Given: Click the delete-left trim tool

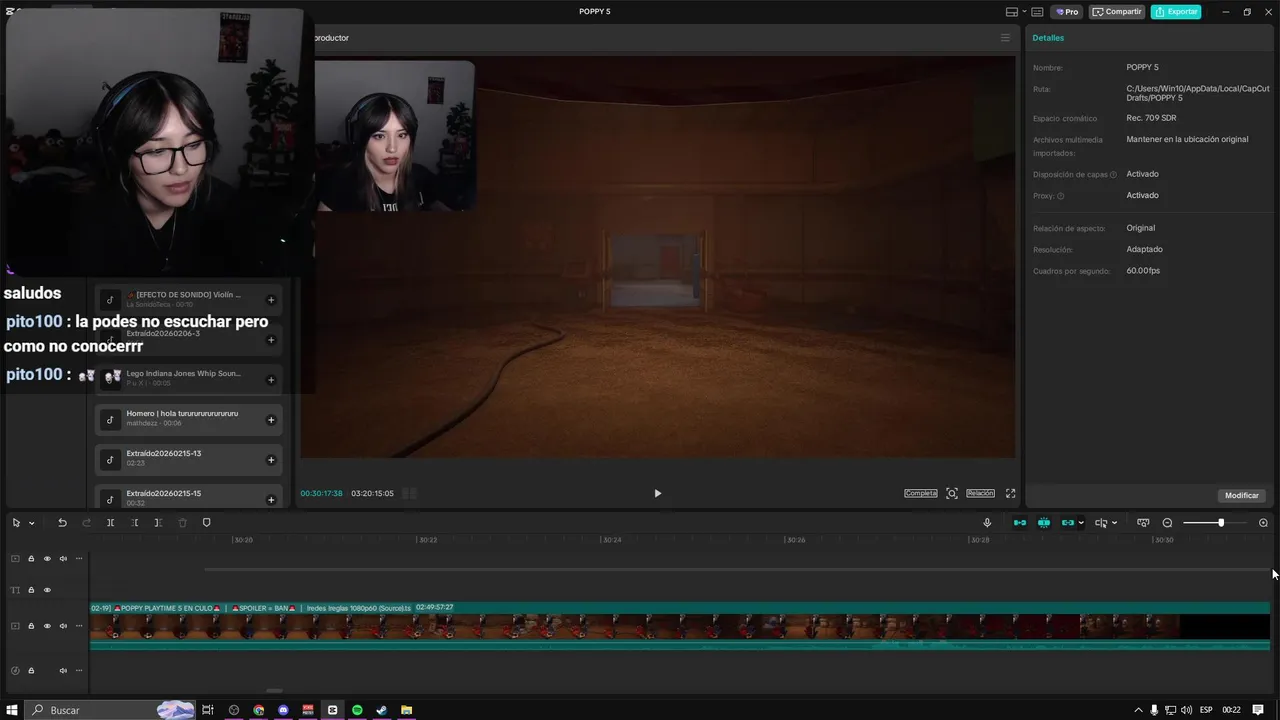Looking at the screenshot, I should [x=135, y=523].
